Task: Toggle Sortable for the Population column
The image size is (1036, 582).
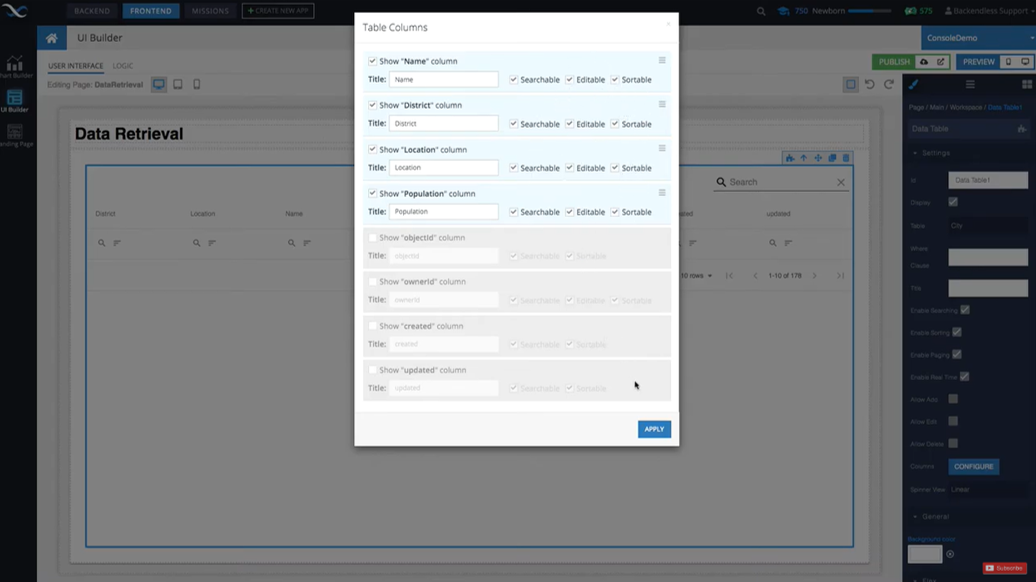Action: [x=615, y=212]
